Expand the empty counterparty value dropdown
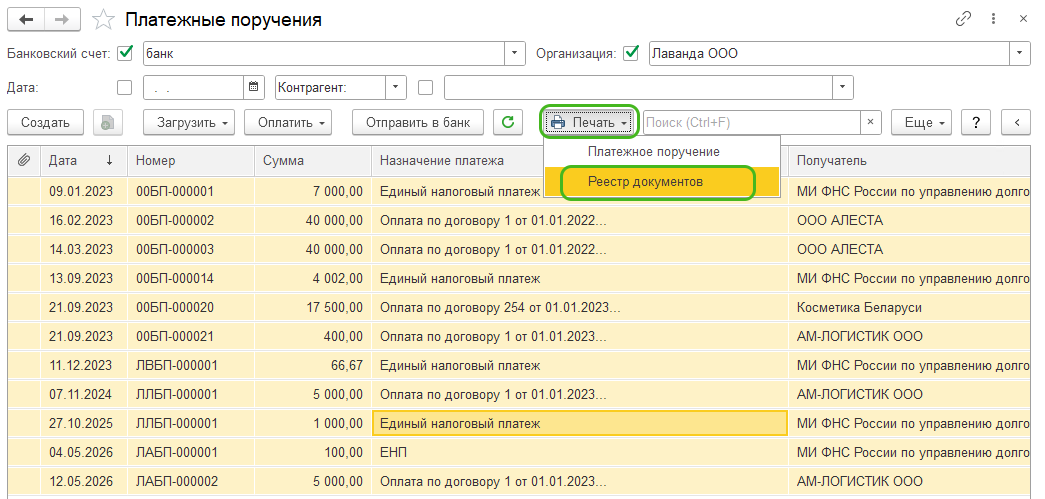This screenshot has width=1045, height=499. pyautogui.click(x=843, y=87)
